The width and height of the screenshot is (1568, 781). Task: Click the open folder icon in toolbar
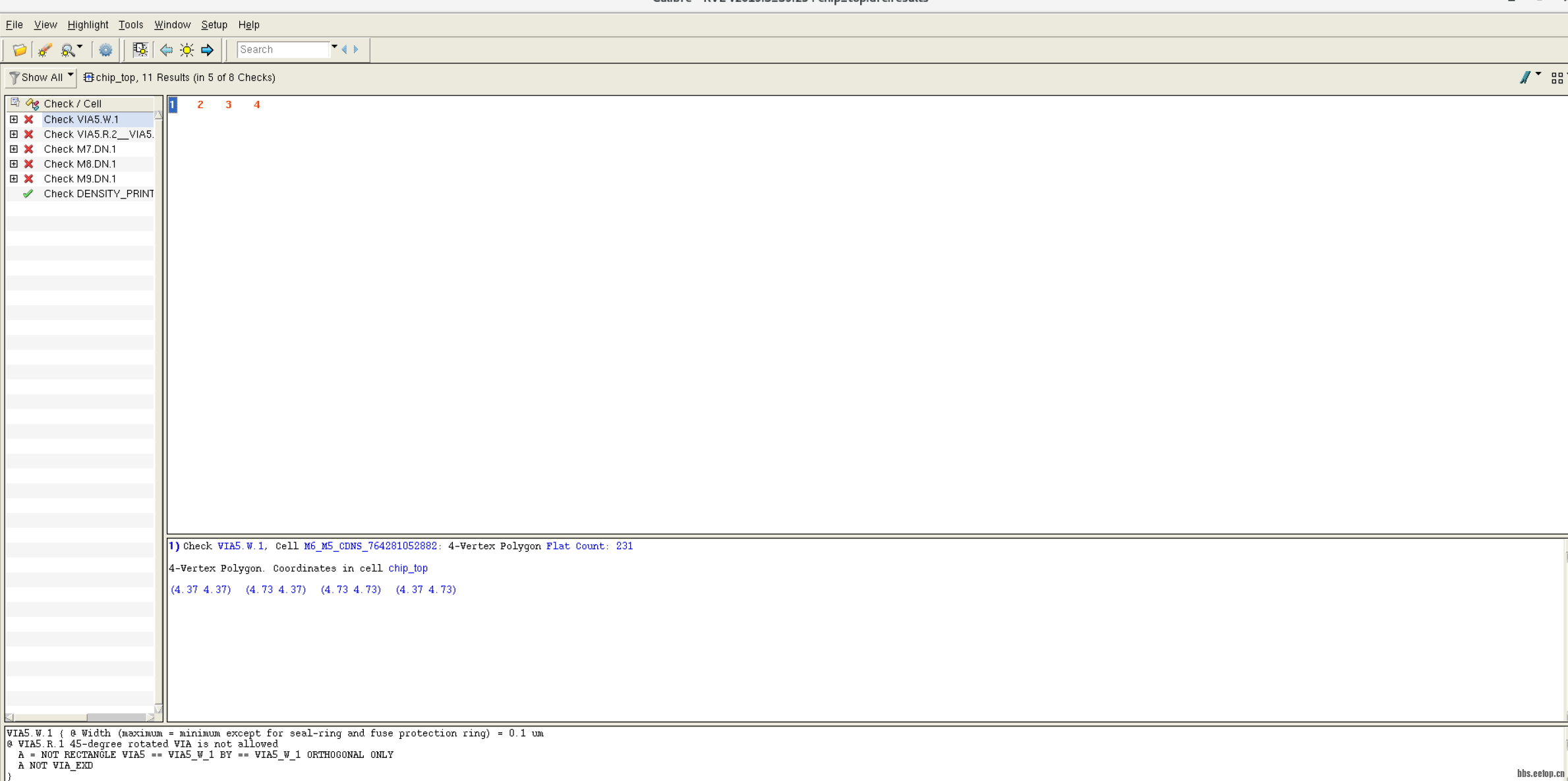point(19,49)
